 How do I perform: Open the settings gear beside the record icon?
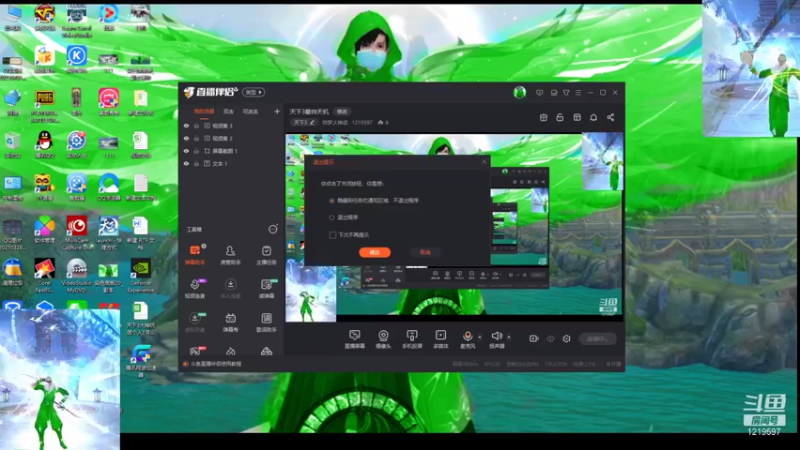[x=566, y=338]
